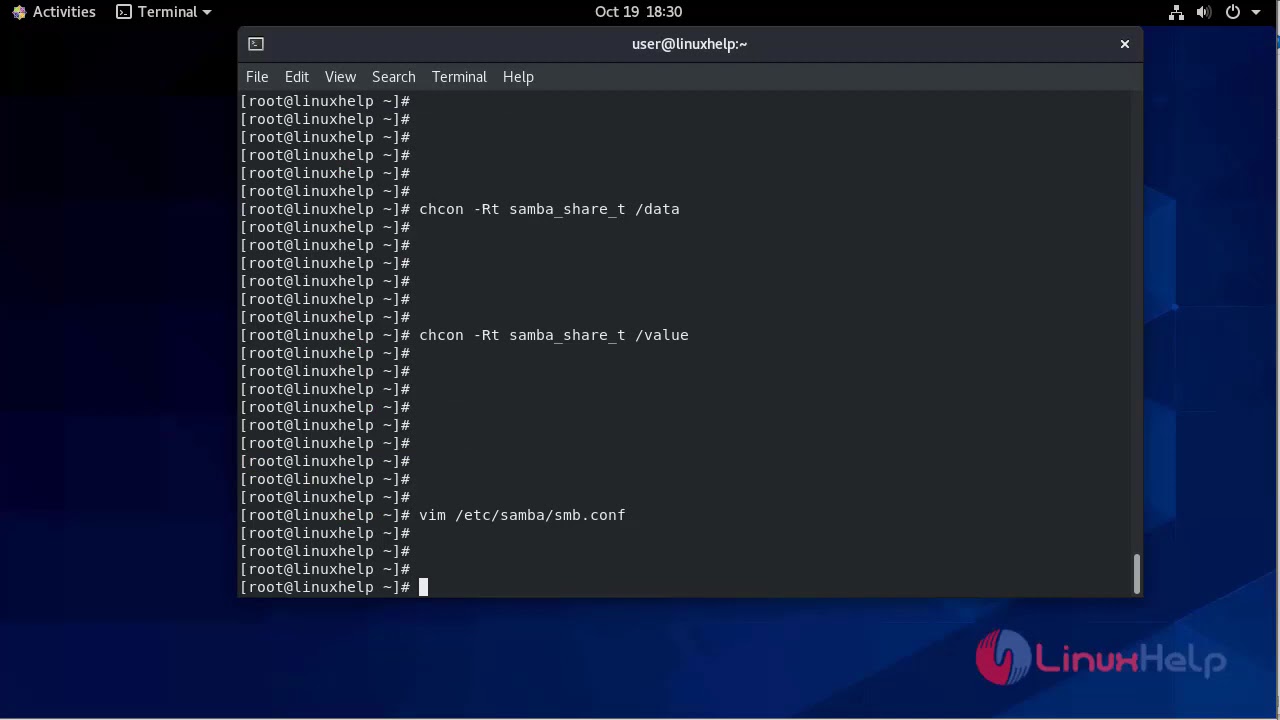Image resolution: width=1280 pixels, height=720 pixels.
Task: Click the terminal icon in the top bar
Action: pos(124,12)
